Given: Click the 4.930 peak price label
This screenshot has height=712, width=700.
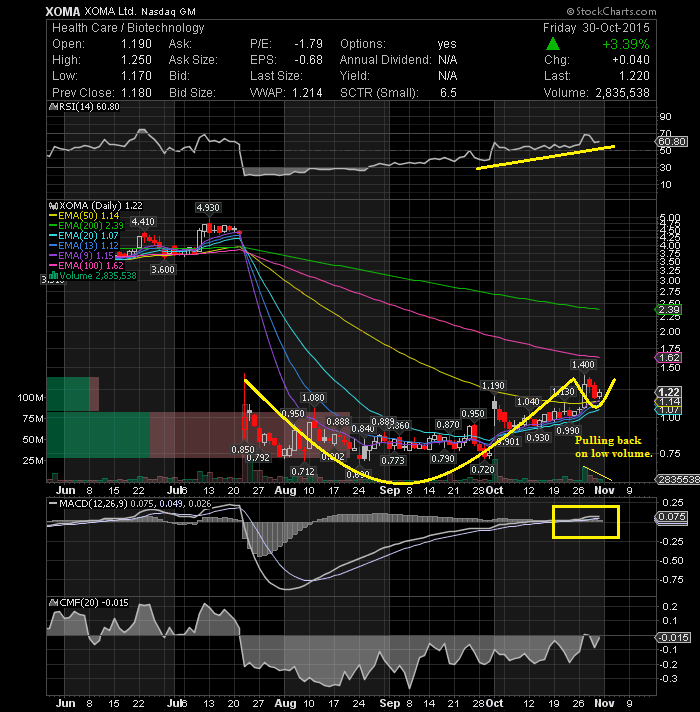Looking at the screenshot, I should tap(207, 208).
